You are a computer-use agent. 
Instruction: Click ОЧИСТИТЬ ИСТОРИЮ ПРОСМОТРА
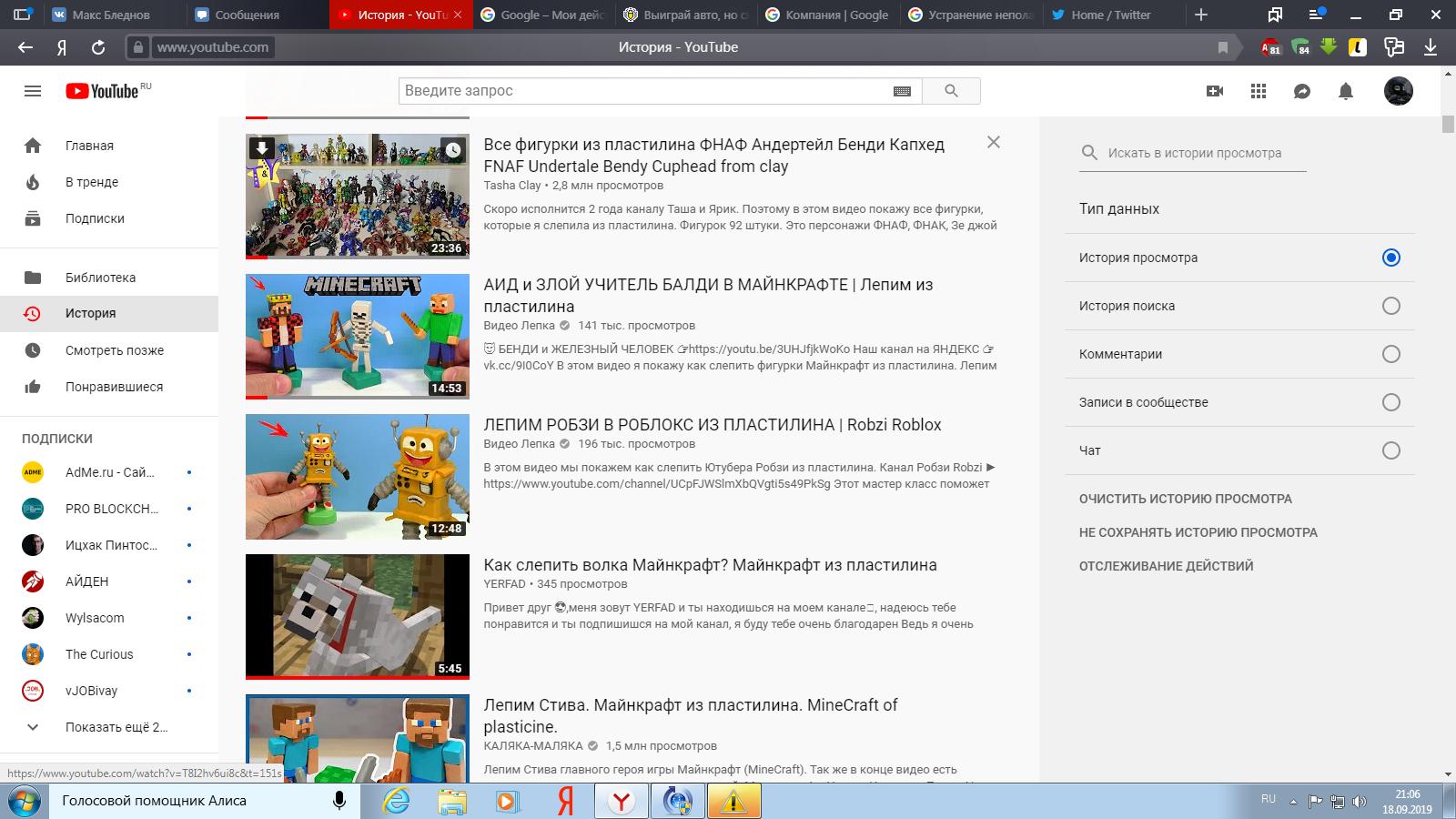pos(1185,499)
